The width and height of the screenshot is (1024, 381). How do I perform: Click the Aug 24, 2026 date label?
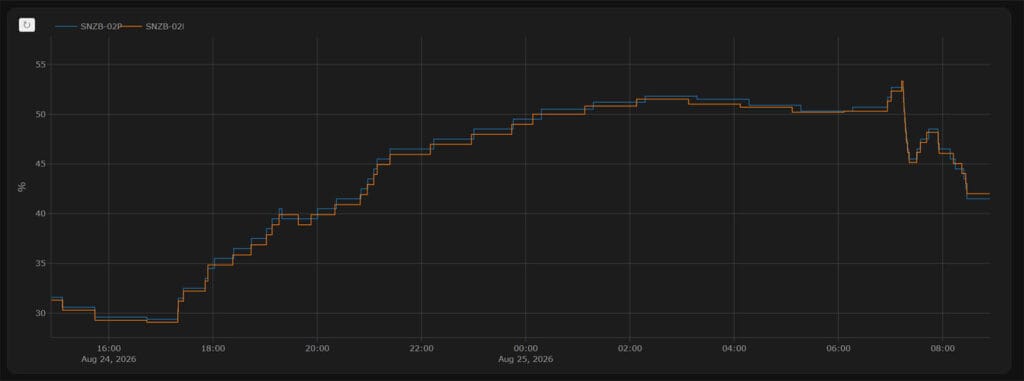click(108, 359)
